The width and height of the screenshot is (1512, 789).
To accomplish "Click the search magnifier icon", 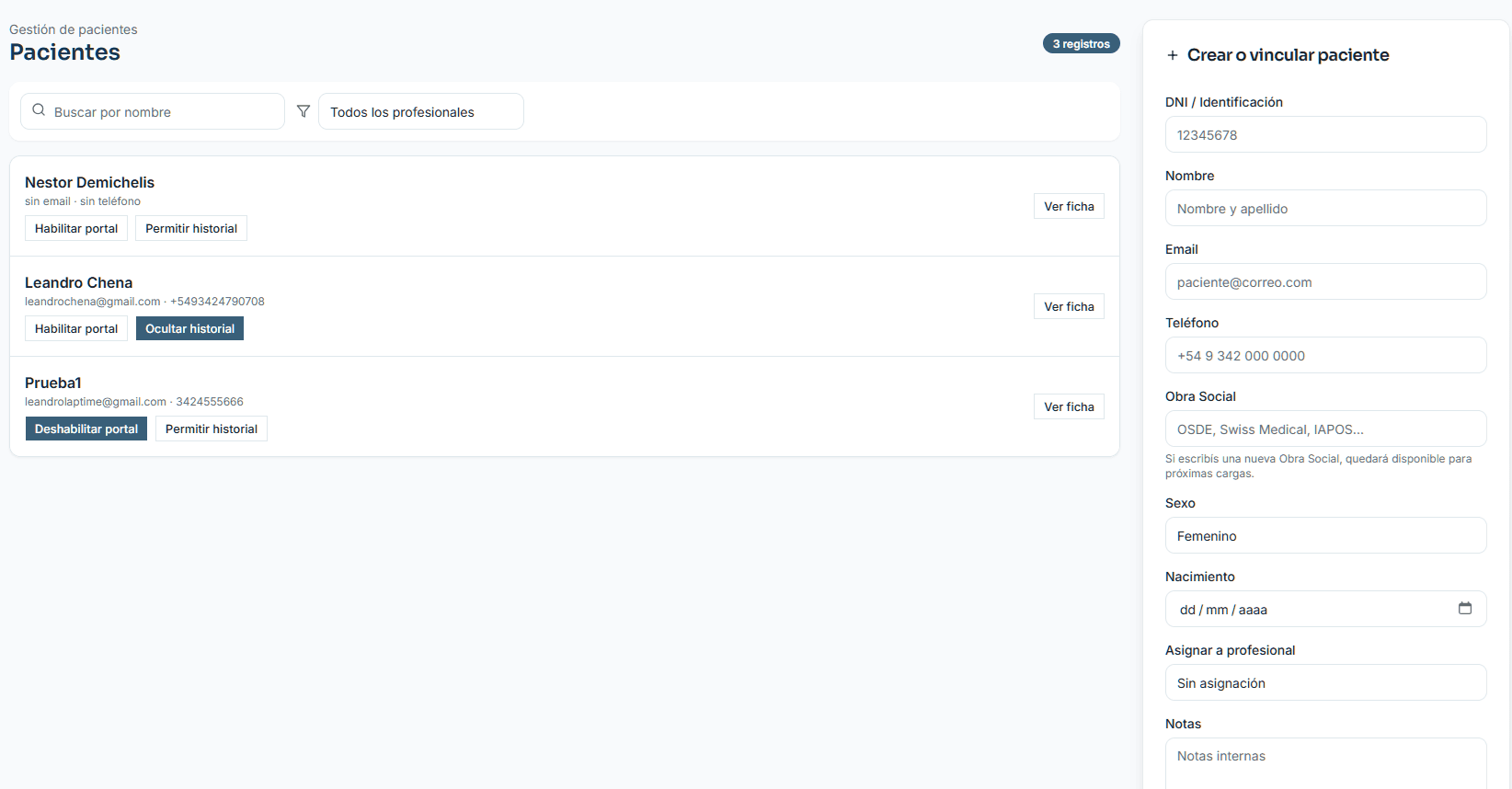I will click(39, 110).
